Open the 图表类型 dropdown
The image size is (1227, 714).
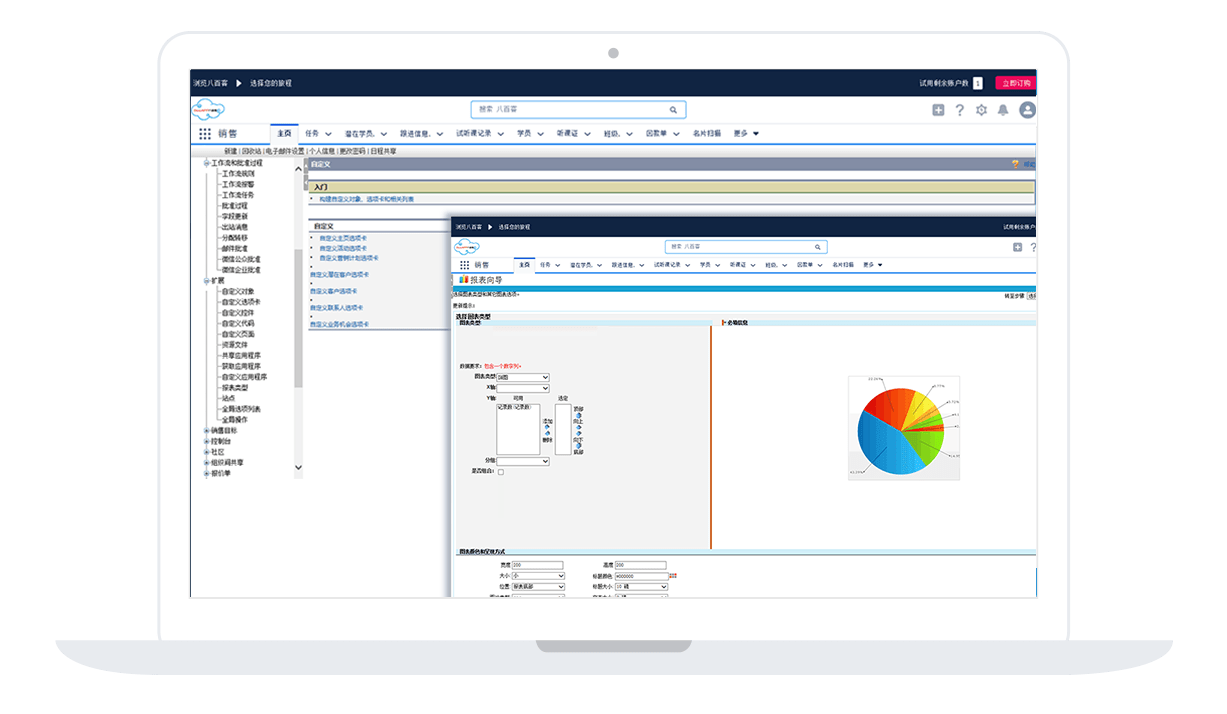pyautogui.click(x=523, y=377)
